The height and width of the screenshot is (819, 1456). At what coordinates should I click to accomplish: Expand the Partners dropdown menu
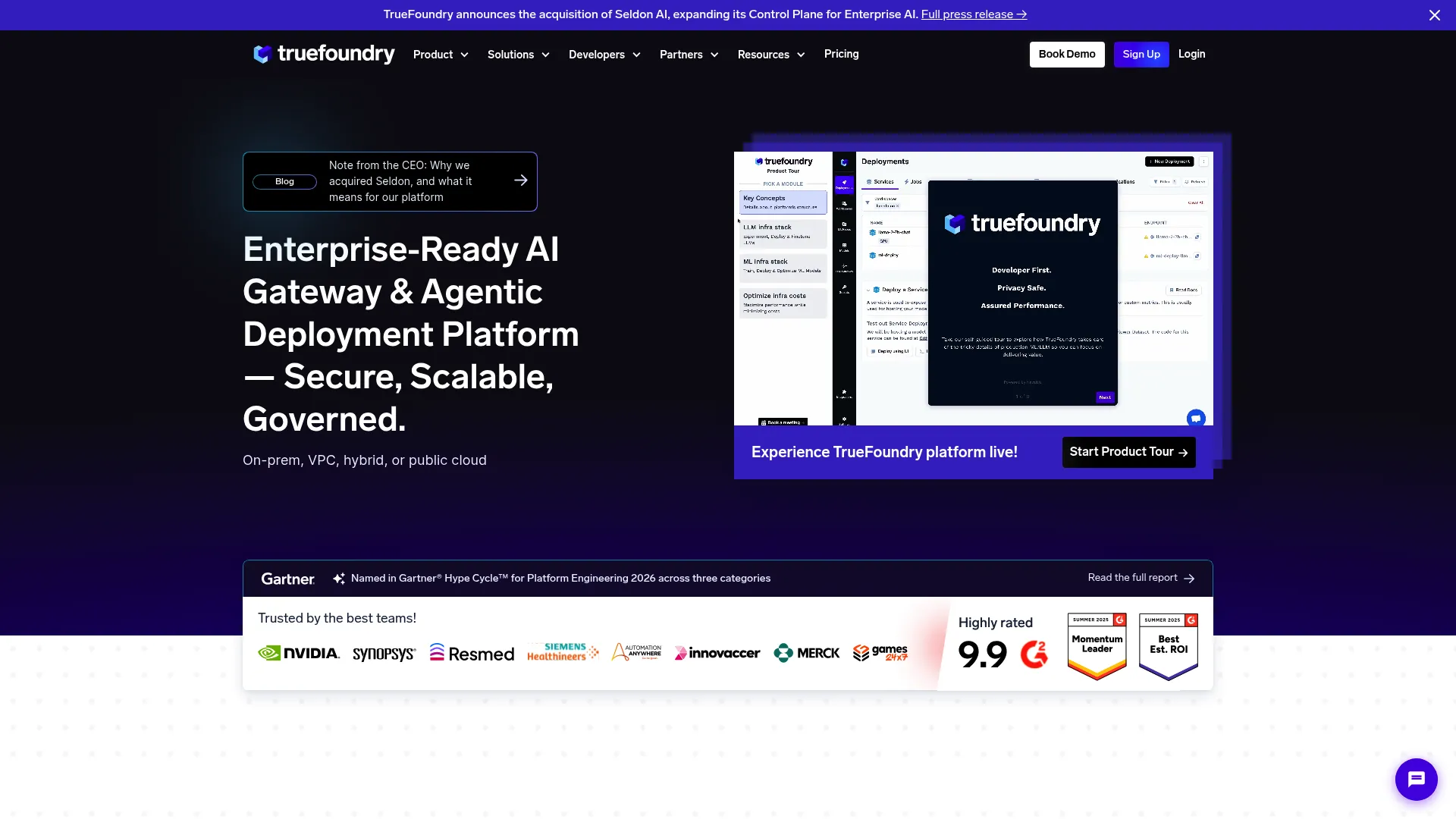pyautogui.click(x=689, y=55)
